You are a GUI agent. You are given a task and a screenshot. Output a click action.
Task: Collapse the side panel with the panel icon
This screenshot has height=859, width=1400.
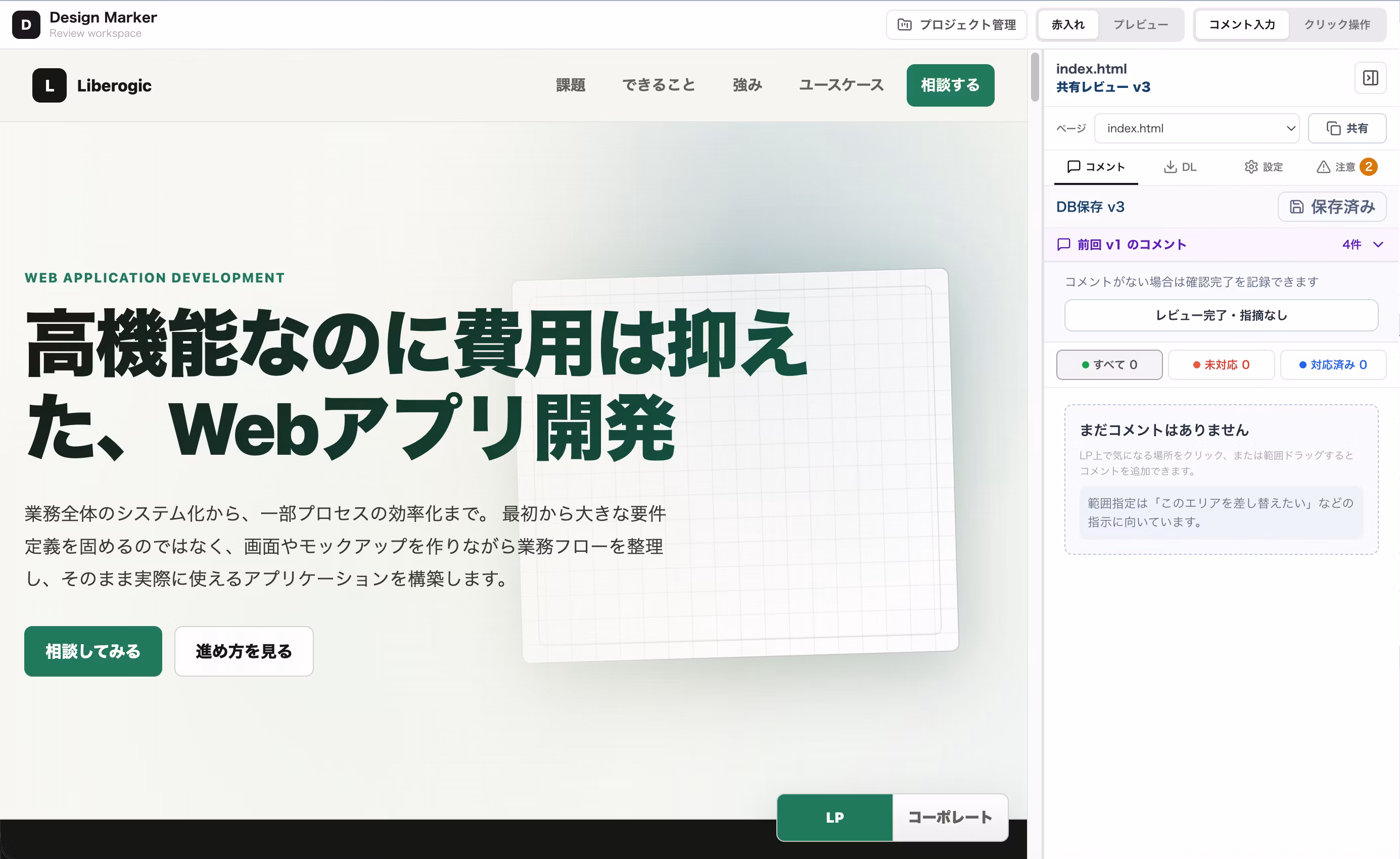pyautogui.click(x=1371, y=78)
